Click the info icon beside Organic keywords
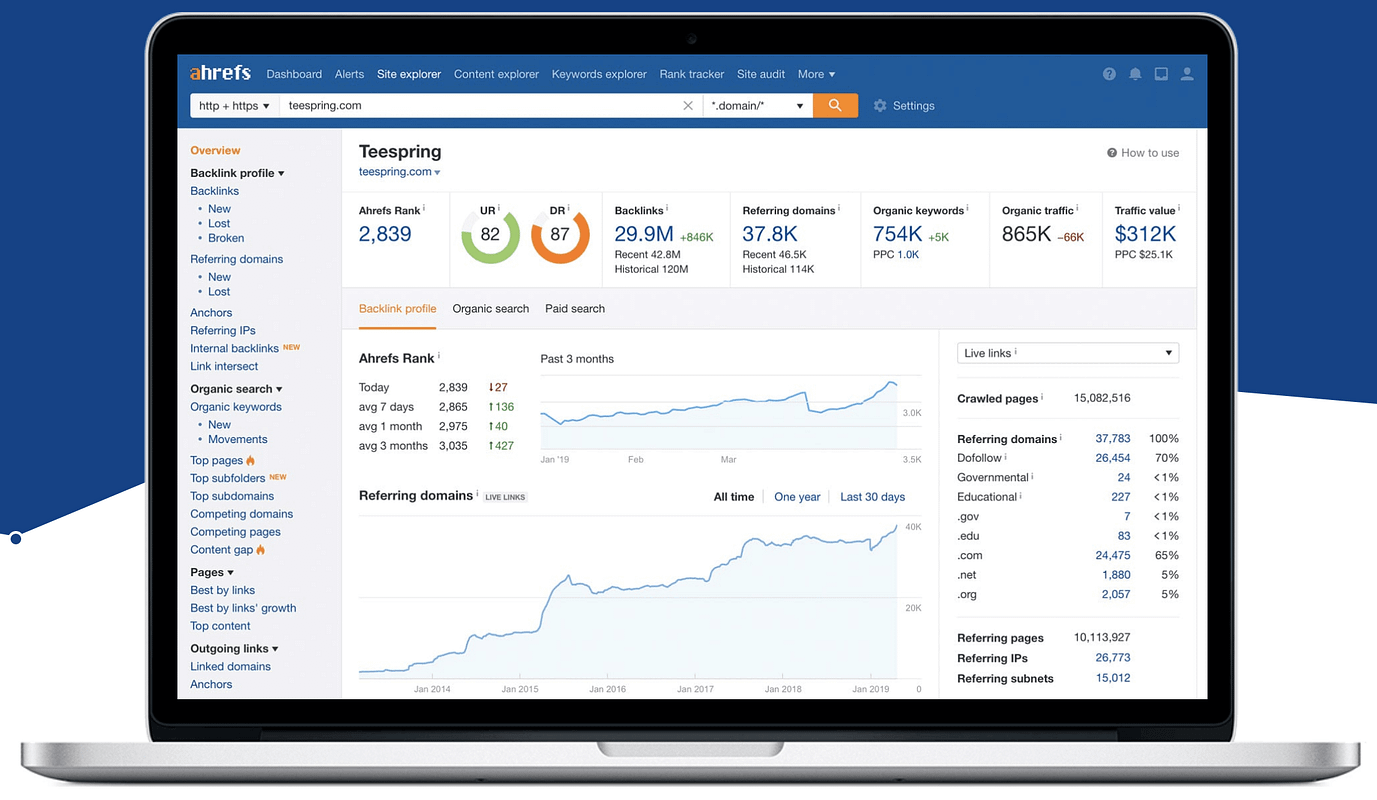This screenshot has width=1377, height=800. 967,209
